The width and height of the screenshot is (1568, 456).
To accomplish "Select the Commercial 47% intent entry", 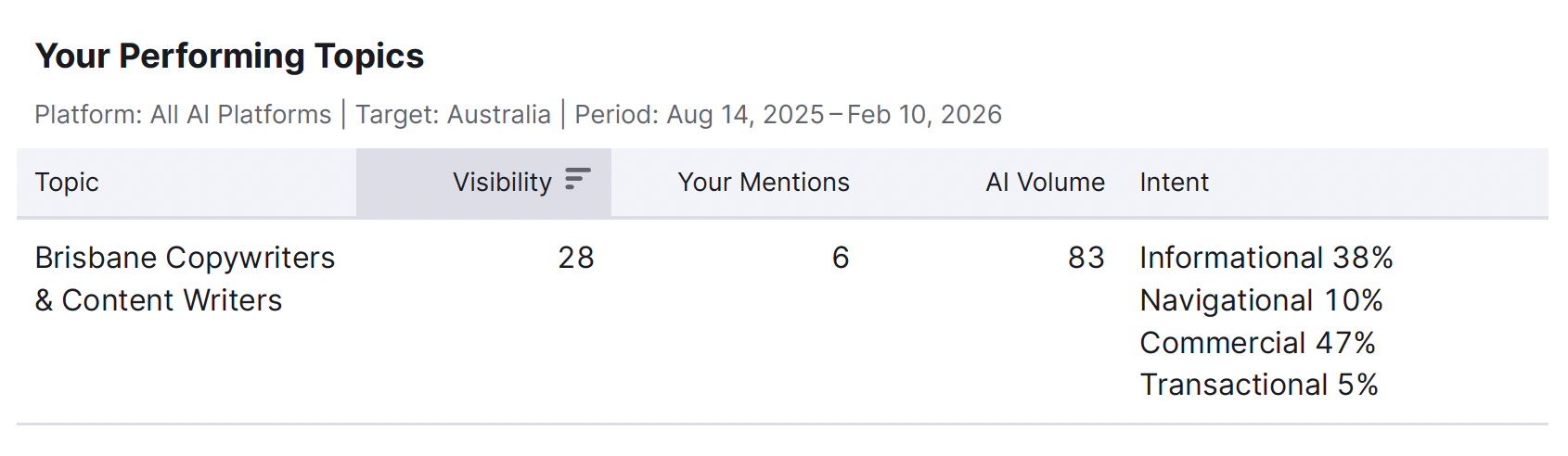I will (x=1257, y=343).
